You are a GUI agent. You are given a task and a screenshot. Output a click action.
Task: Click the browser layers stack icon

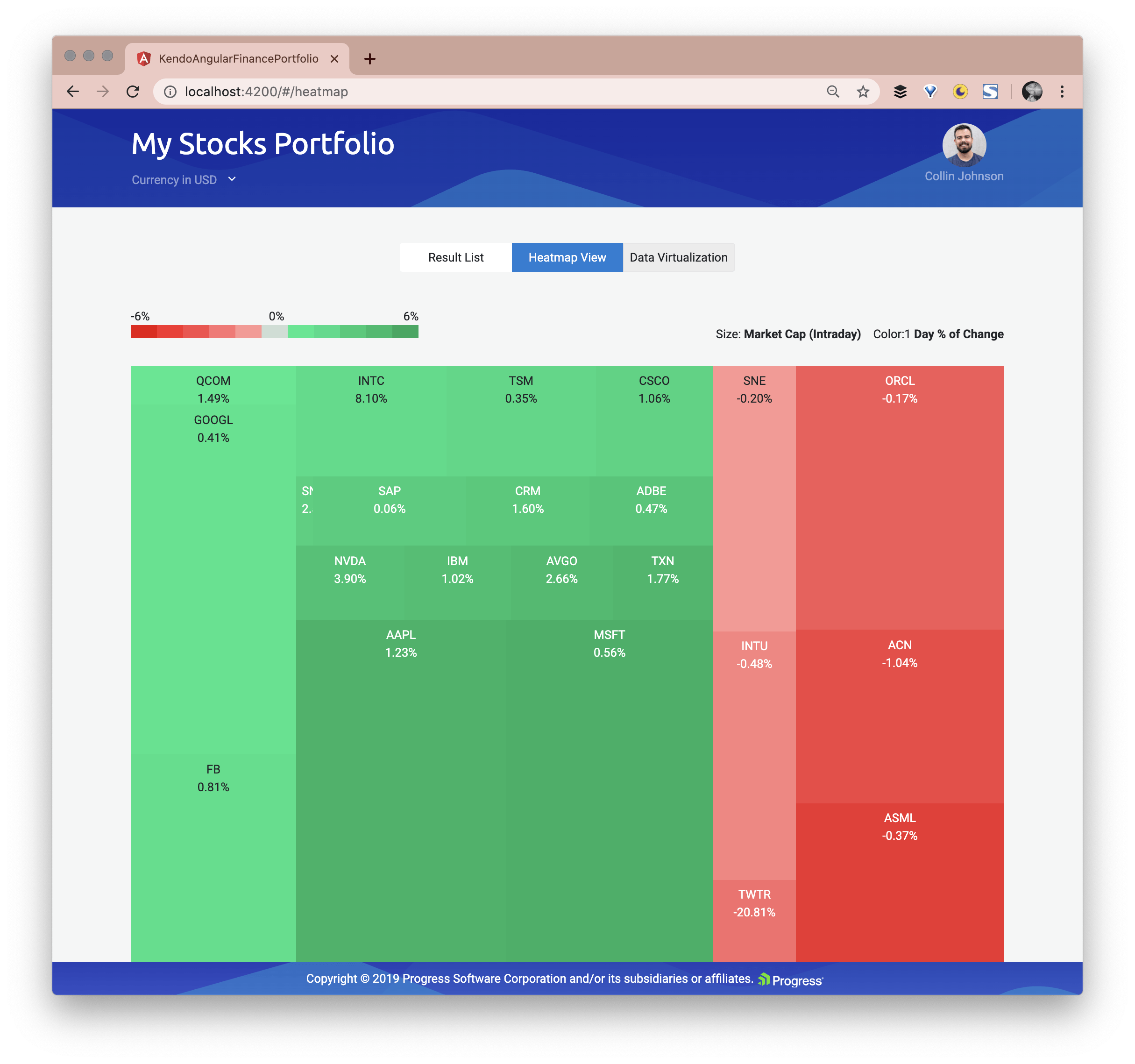901,90
